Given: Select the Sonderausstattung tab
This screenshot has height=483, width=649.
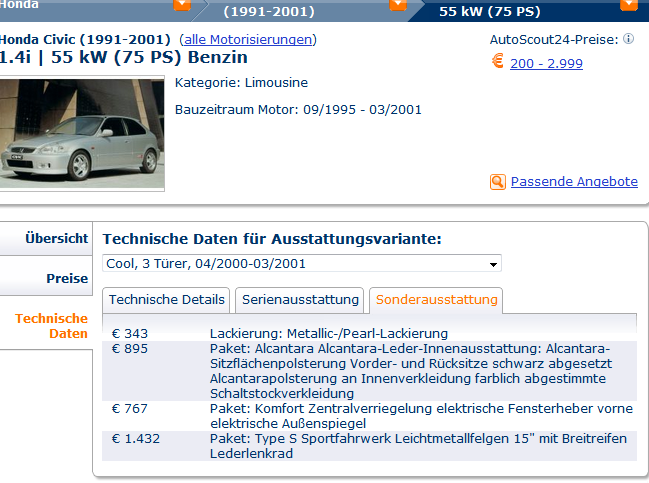Looking at the screenshot, I should pyautogui.click(x=436, y=300).
